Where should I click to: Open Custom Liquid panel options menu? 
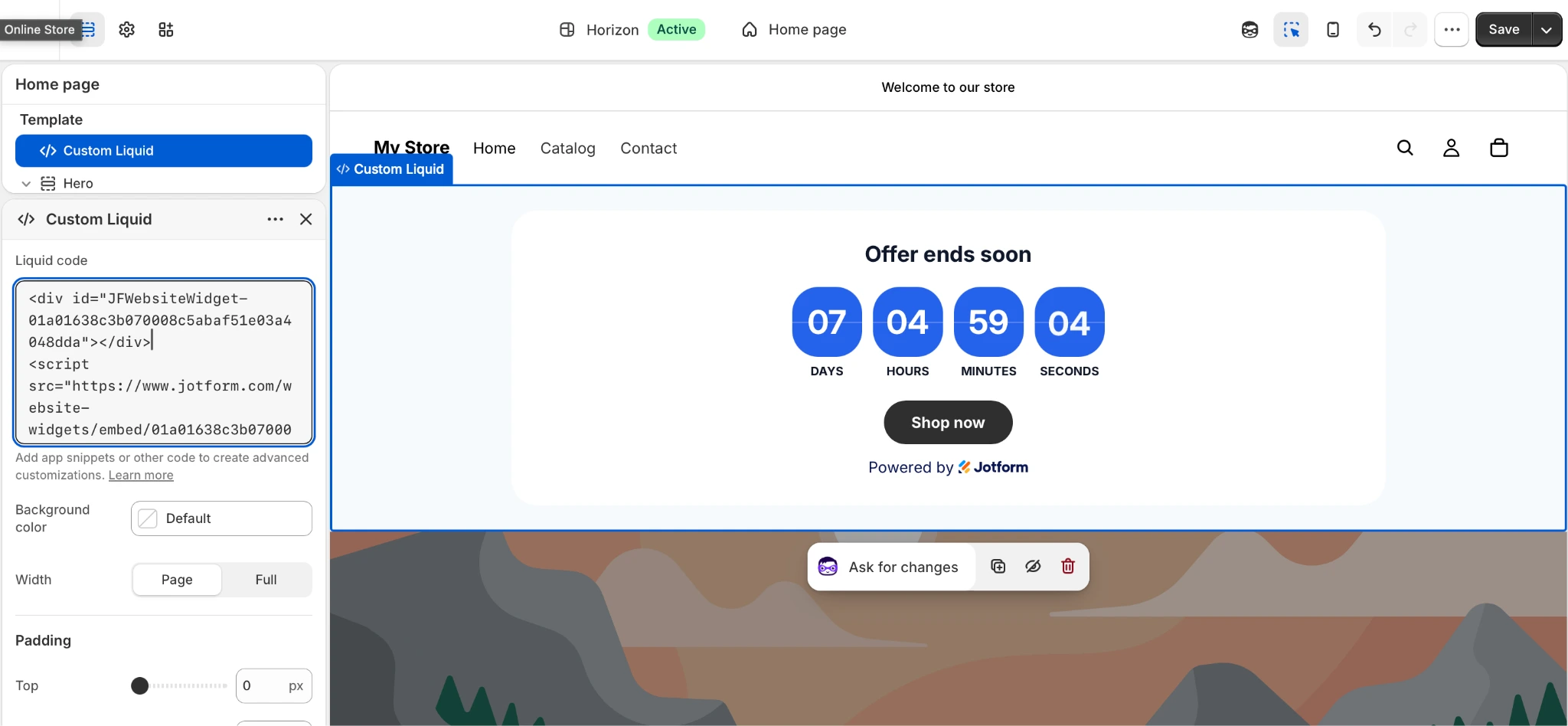pos(276,219)
